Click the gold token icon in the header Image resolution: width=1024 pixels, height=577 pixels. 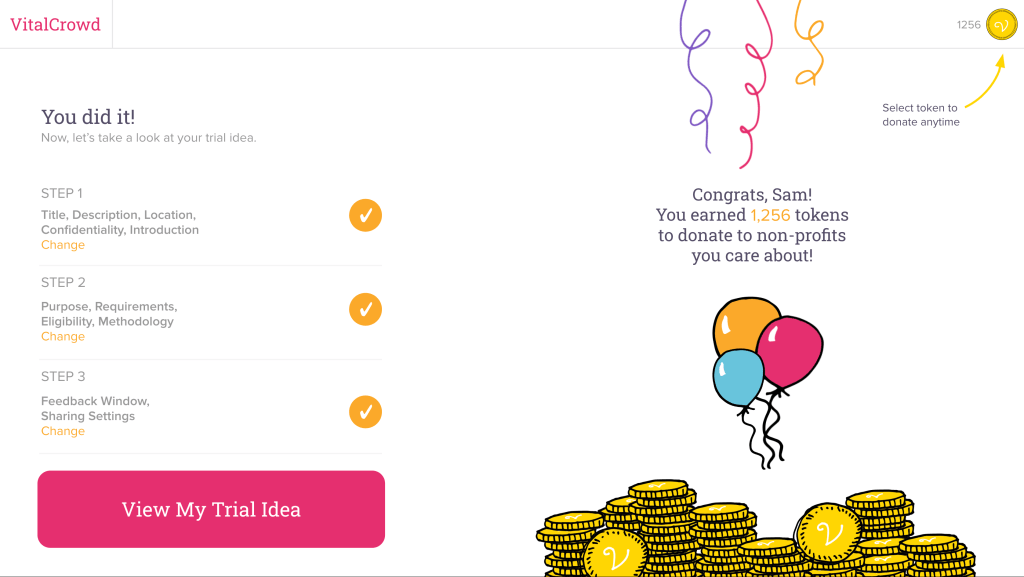click(x=1001, y=25)
